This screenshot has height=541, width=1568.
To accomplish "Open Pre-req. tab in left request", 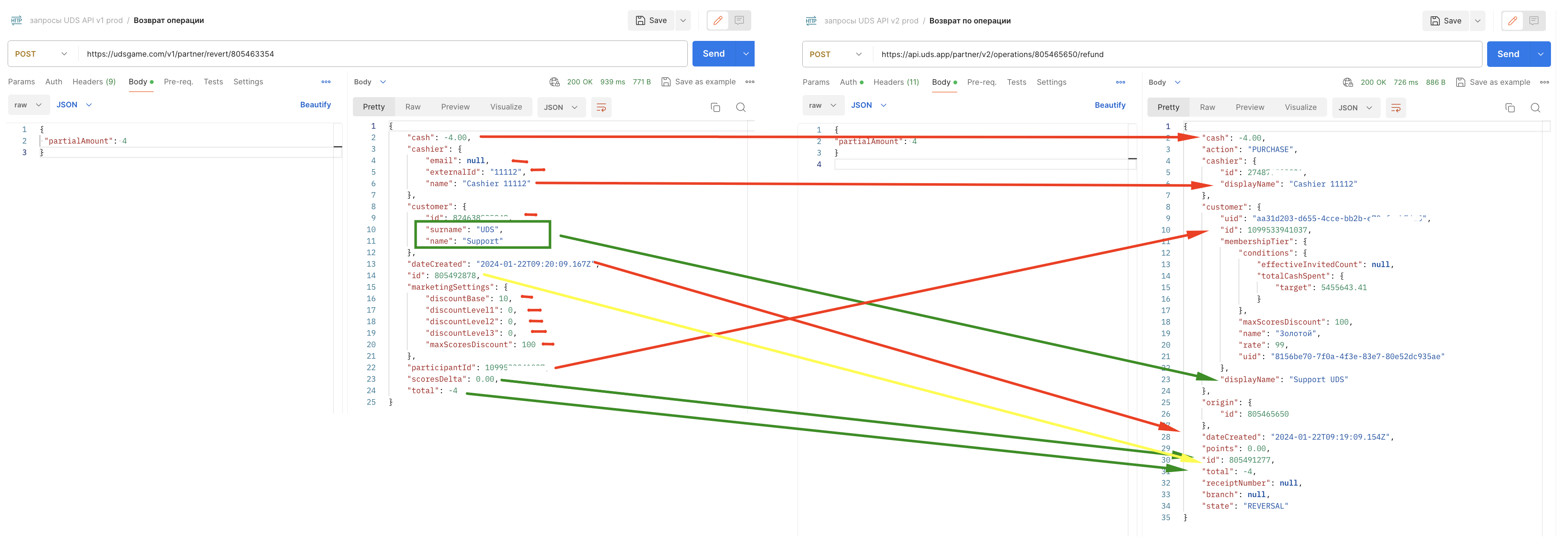I will (178, 82).
